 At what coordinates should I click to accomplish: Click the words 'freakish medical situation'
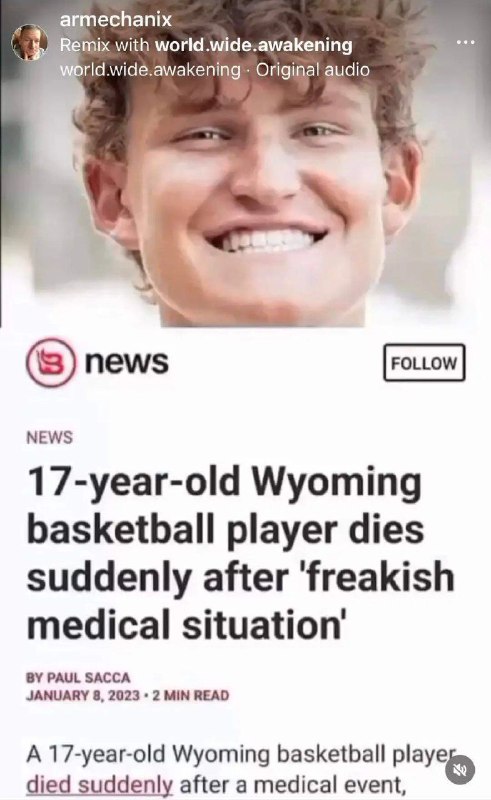(x=240, y=602)
